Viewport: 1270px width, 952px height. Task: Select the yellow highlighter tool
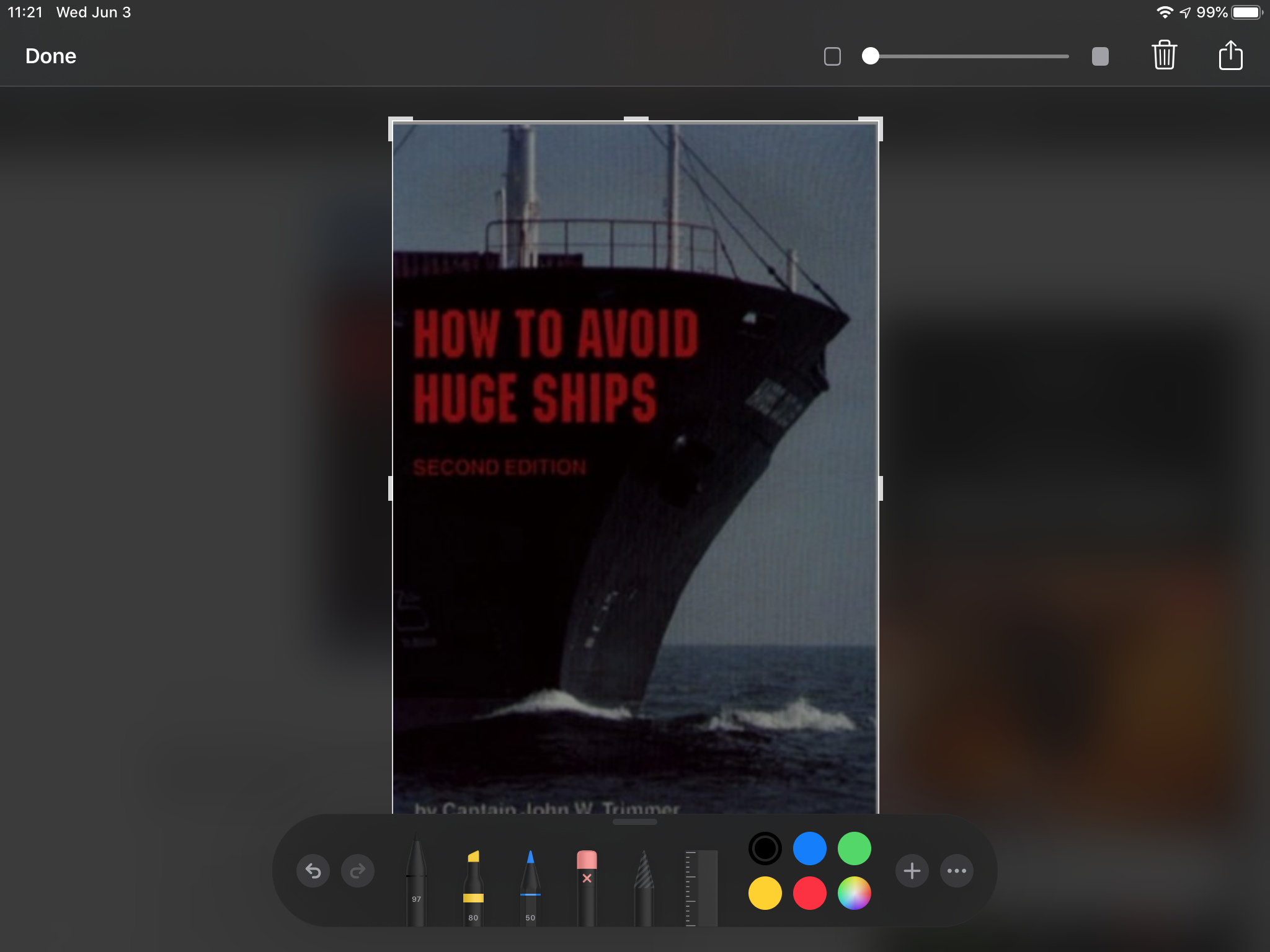click(x=473, y=888)
